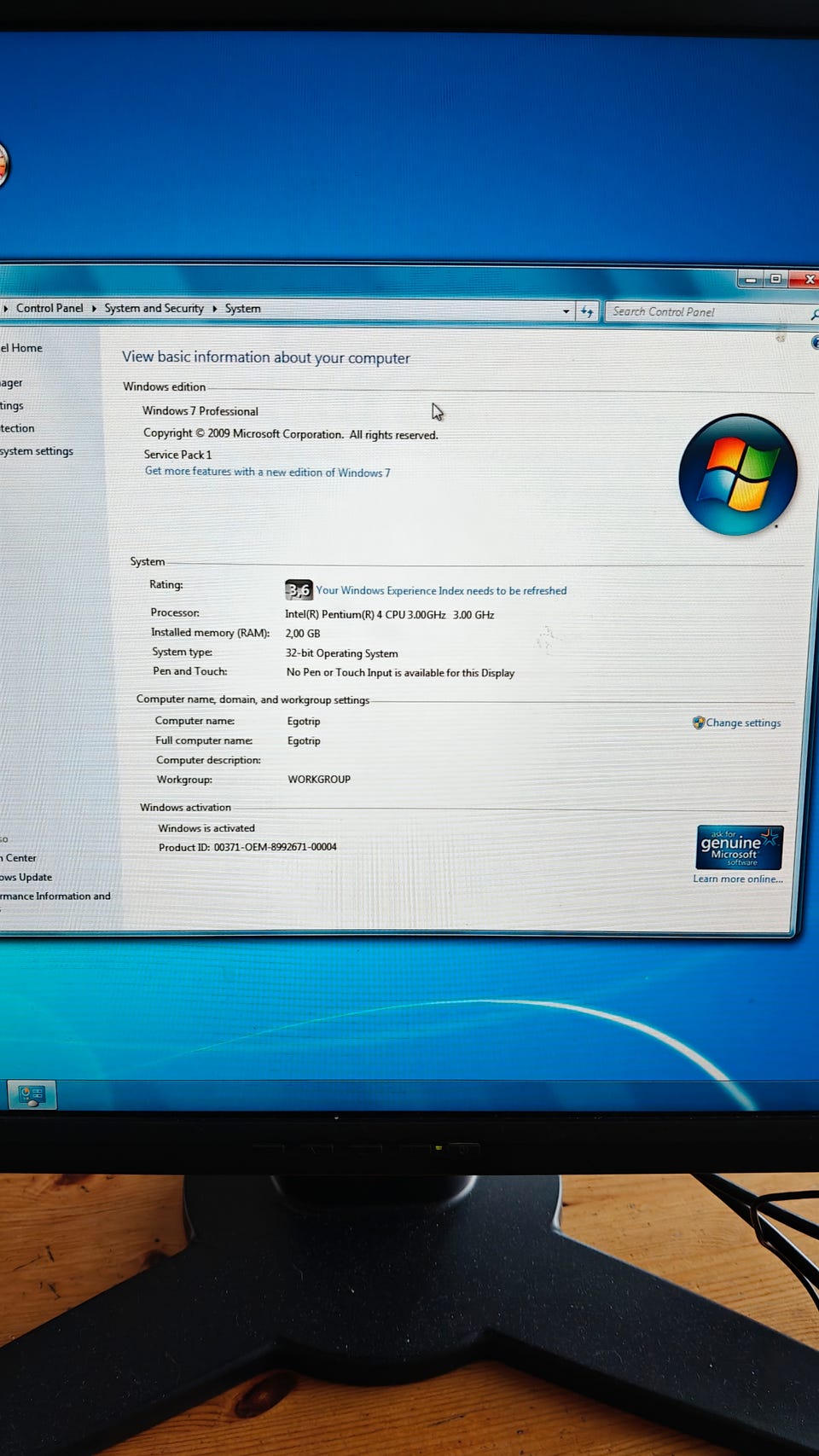Expand the arrow before System and Security
Viewport: 819px width, 1456px height.
click(x=94, y=308)
